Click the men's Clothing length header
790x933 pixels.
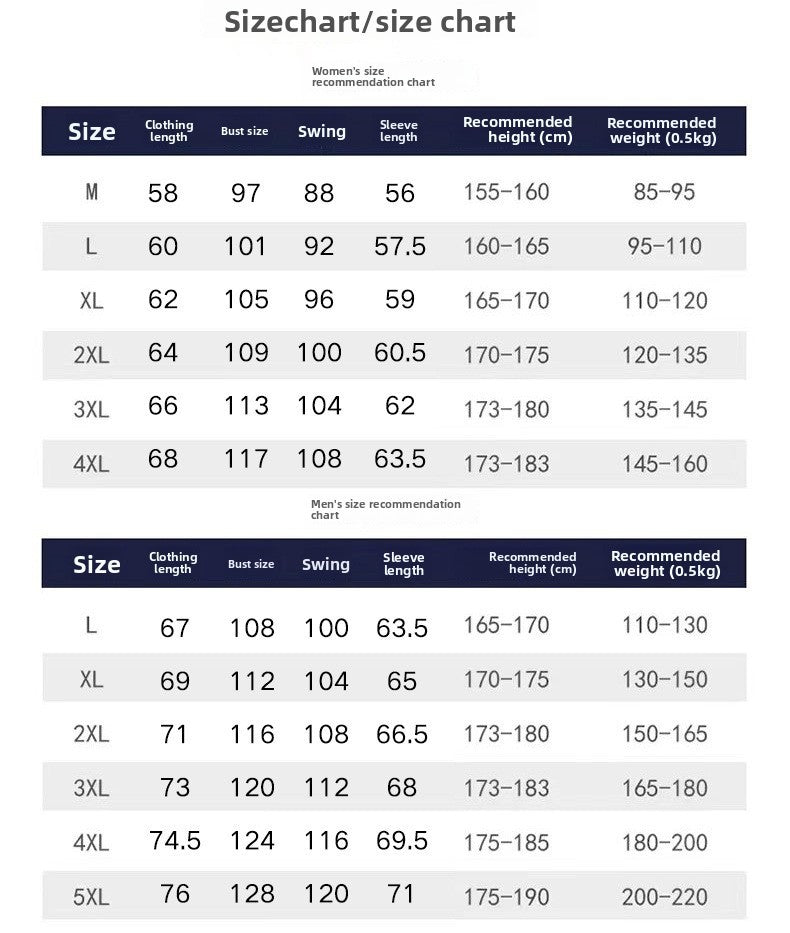[x=173, y=563]
